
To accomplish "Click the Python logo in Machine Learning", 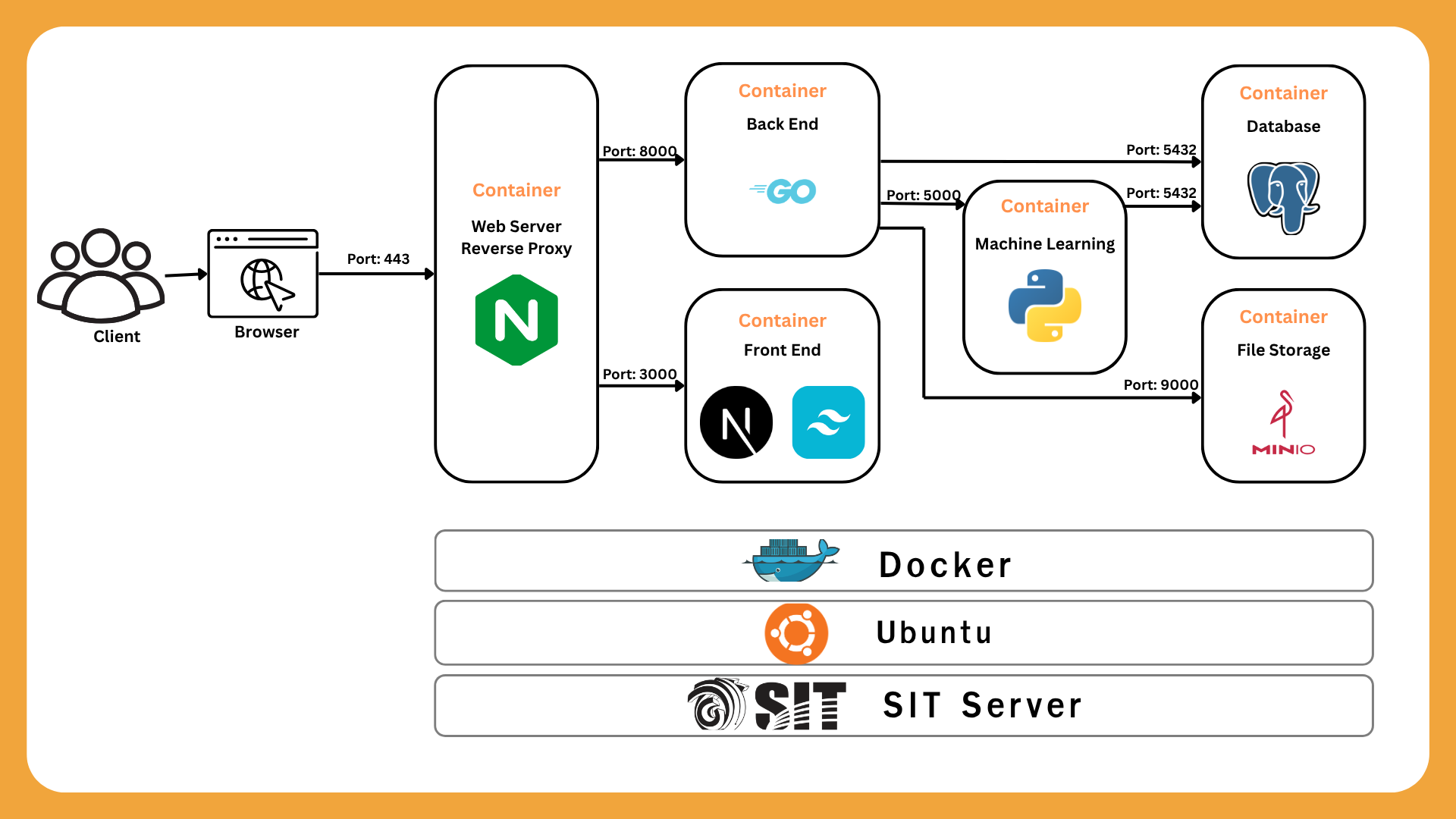I will [x=1044, y=306].
